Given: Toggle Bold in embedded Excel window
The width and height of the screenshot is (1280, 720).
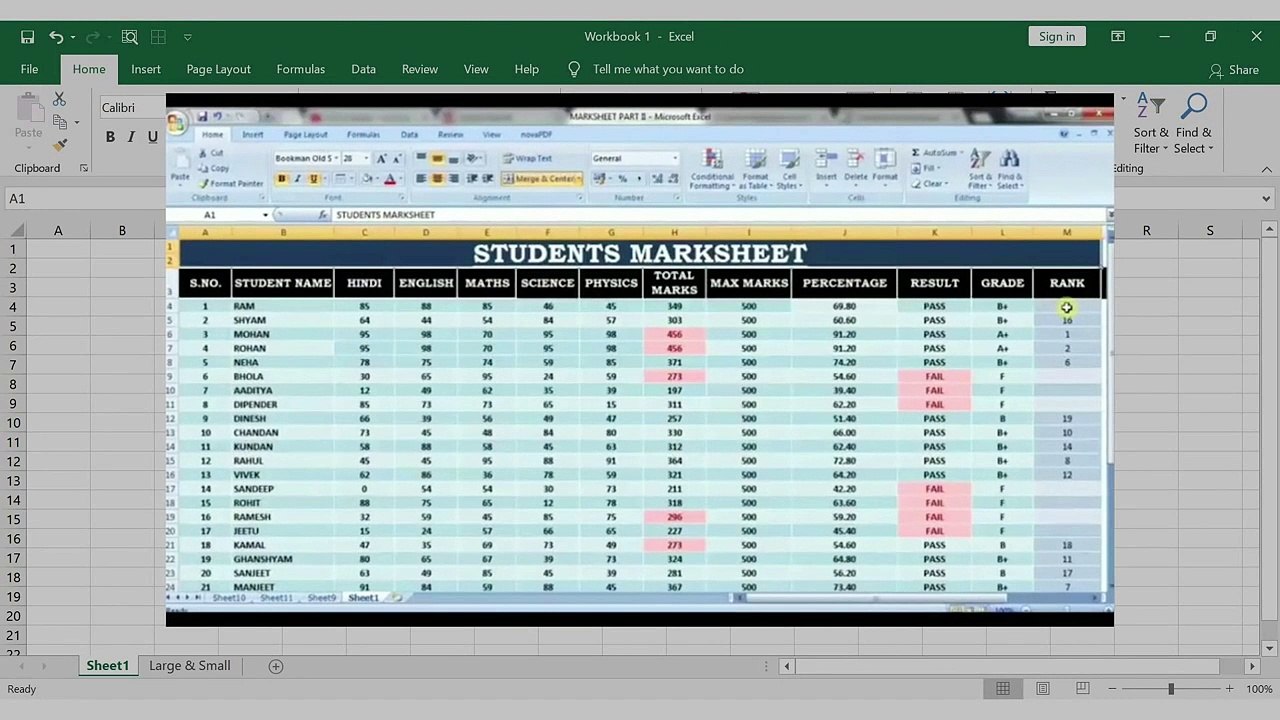Looking at the screenshot, I should pyautogui.click(x=282, y=178).
